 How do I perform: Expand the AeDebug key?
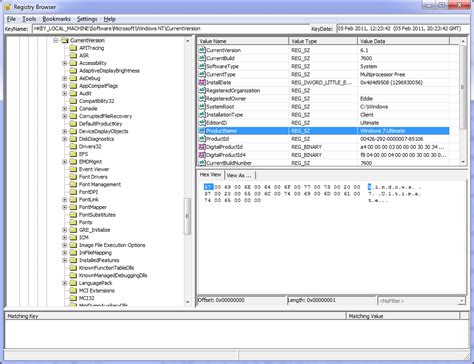(65, 78)
